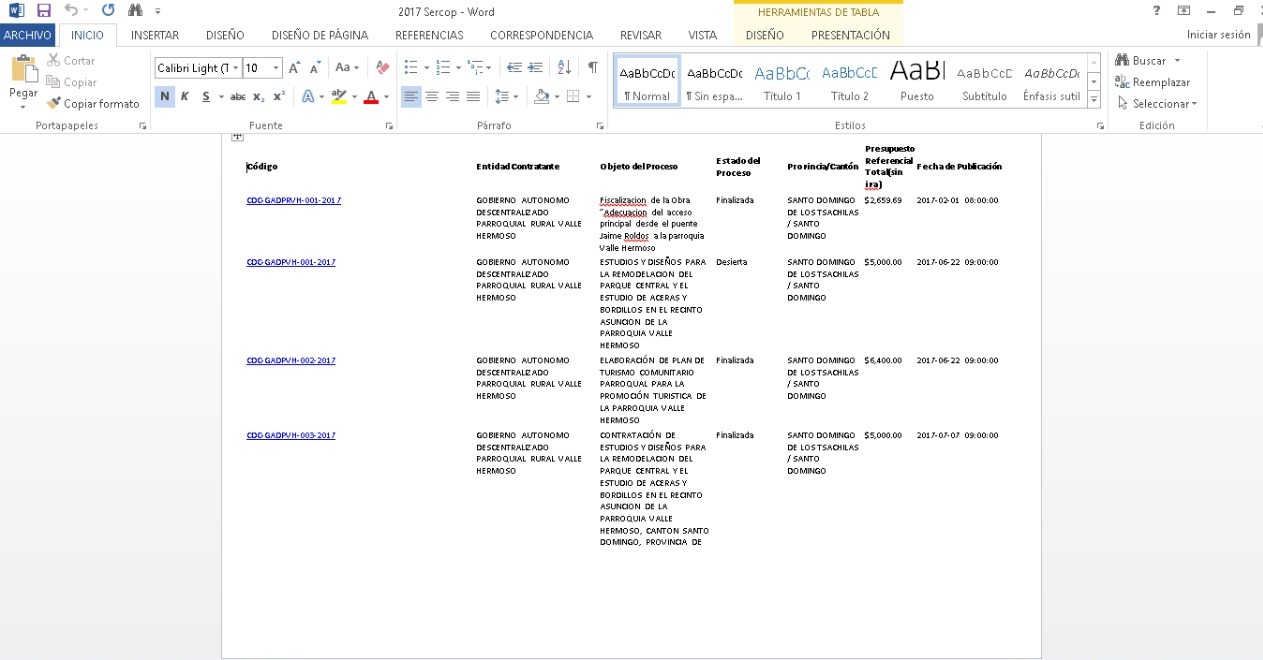Click the bullet list icon

tap(410, 68)
